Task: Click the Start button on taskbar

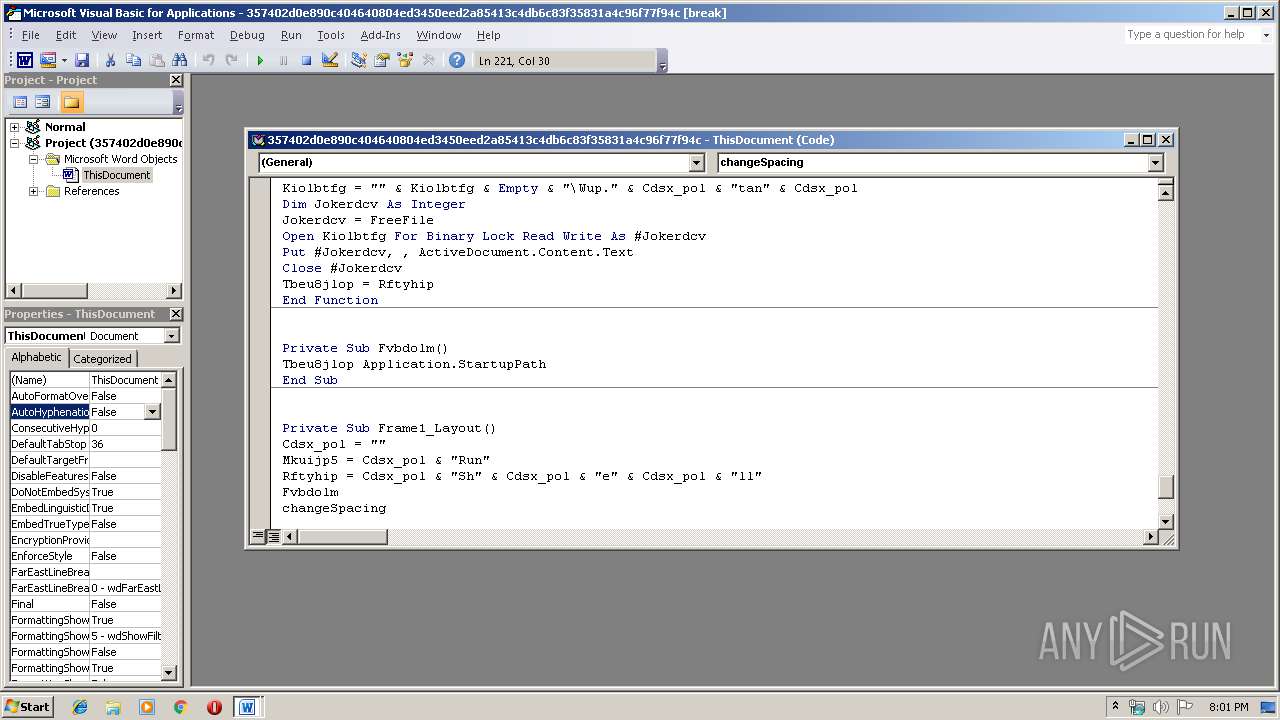Action: point(28,707)
